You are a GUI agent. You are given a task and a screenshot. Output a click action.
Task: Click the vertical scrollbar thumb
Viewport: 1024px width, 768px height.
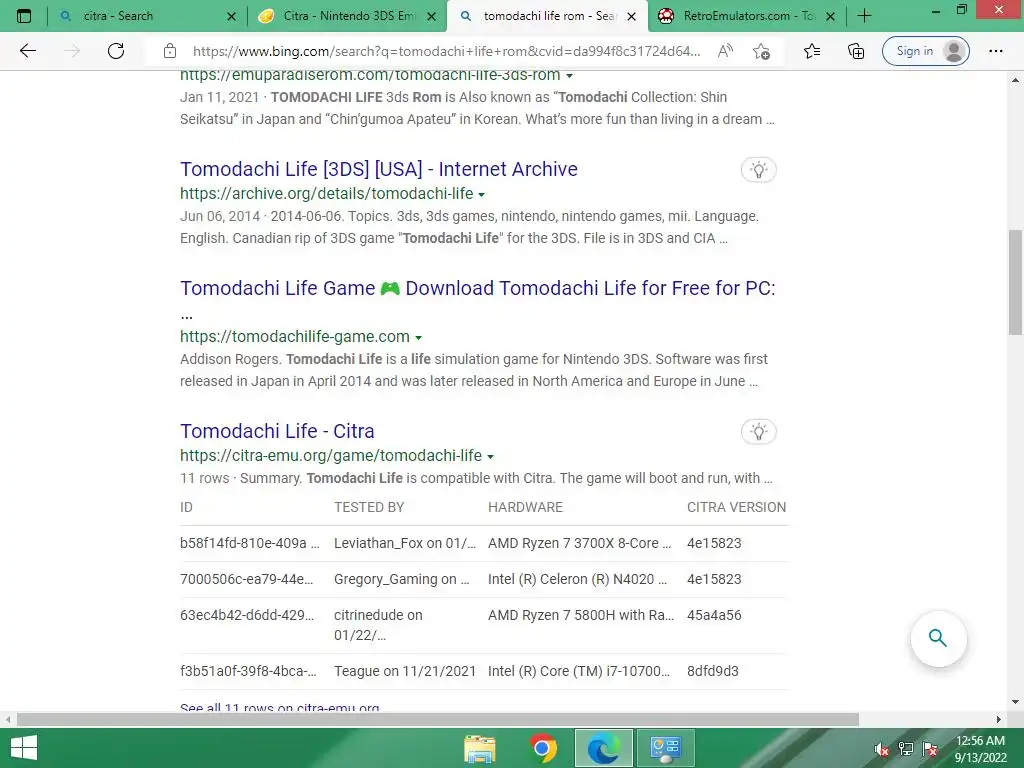[1015, 282]
